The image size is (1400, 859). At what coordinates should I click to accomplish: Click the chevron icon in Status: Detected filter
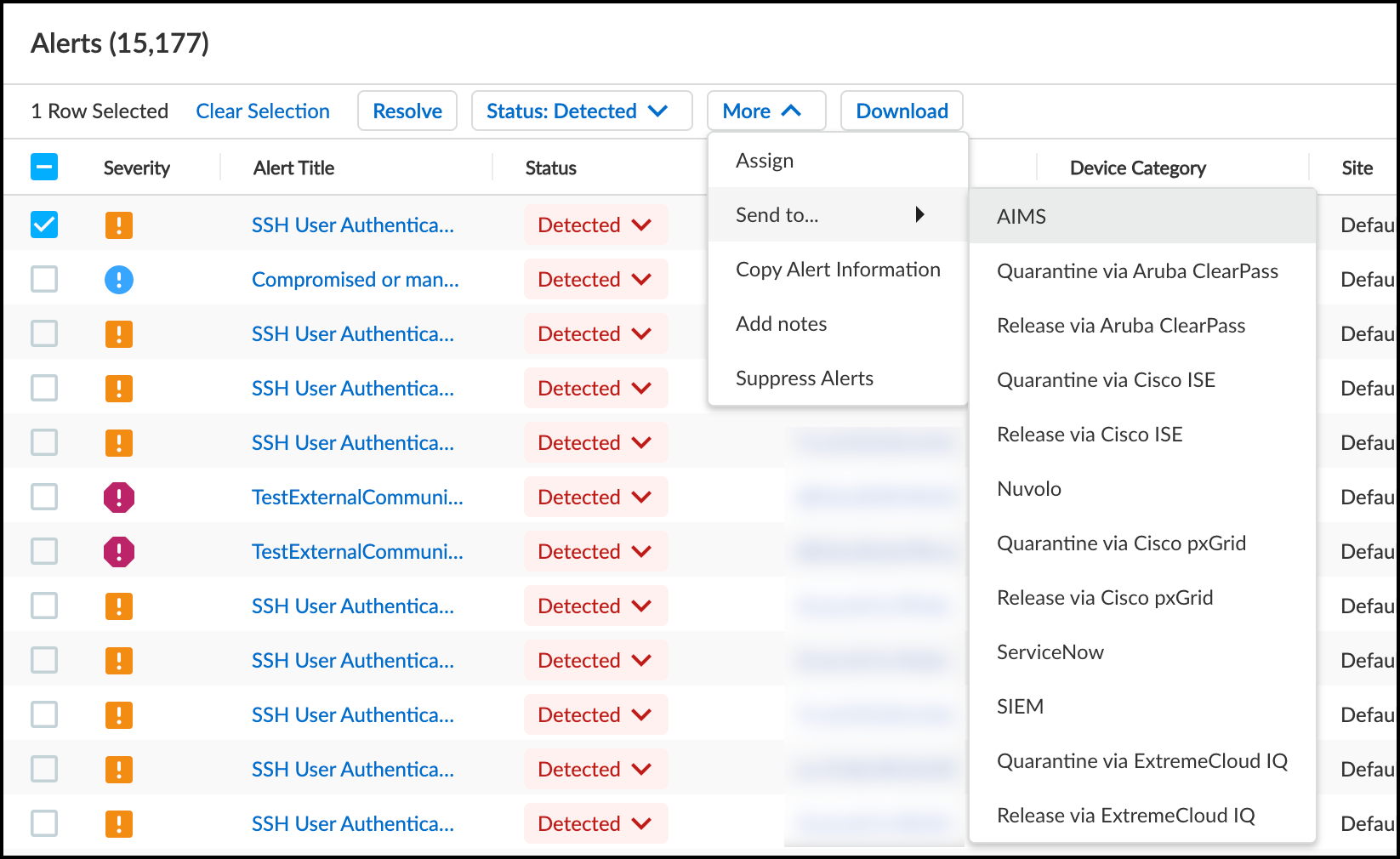[657, 111]
